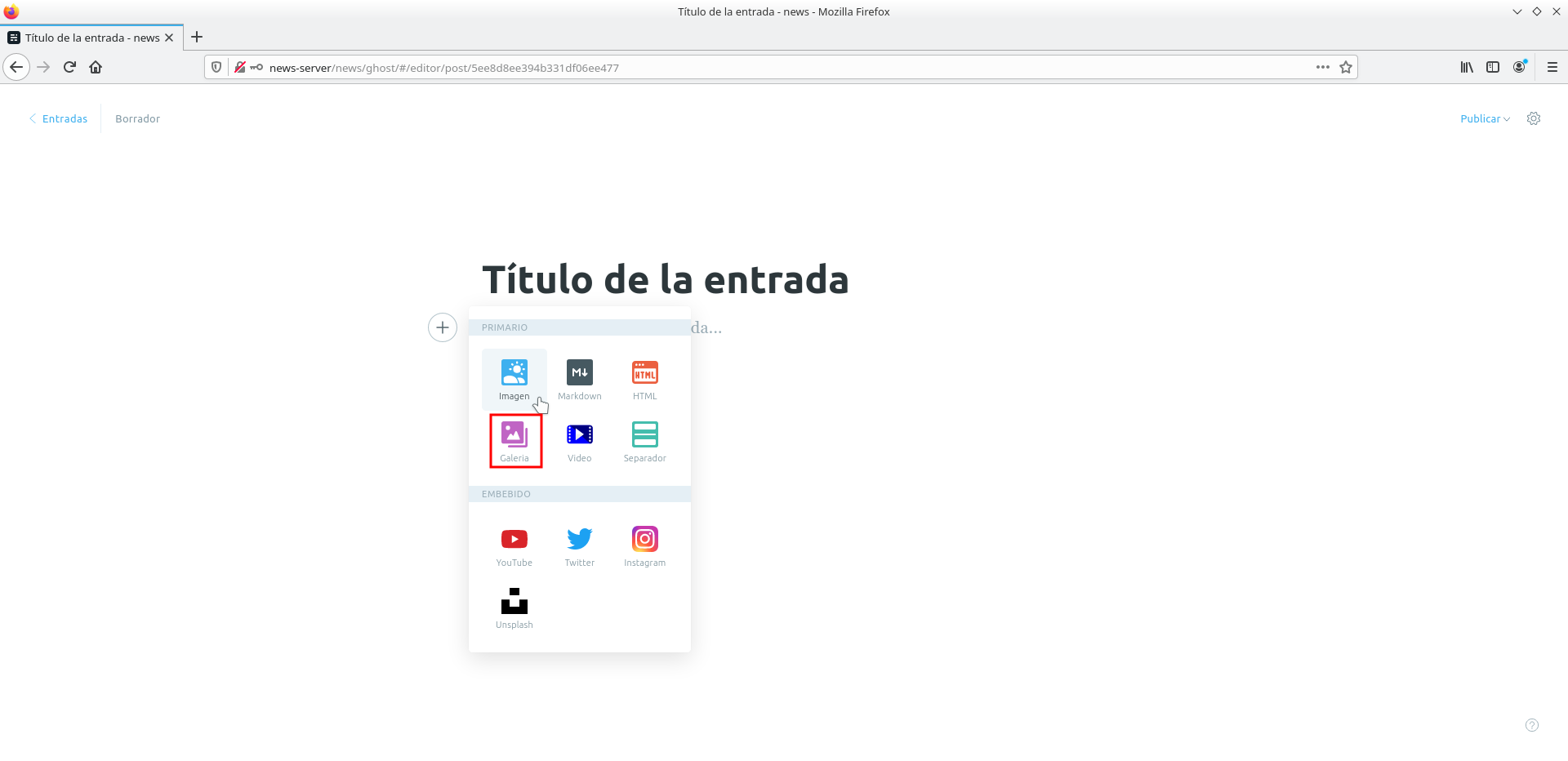This screenshot has width=1568, height=761.
Task: Expand the Publicar dropdown
Action: point(1484,118)
